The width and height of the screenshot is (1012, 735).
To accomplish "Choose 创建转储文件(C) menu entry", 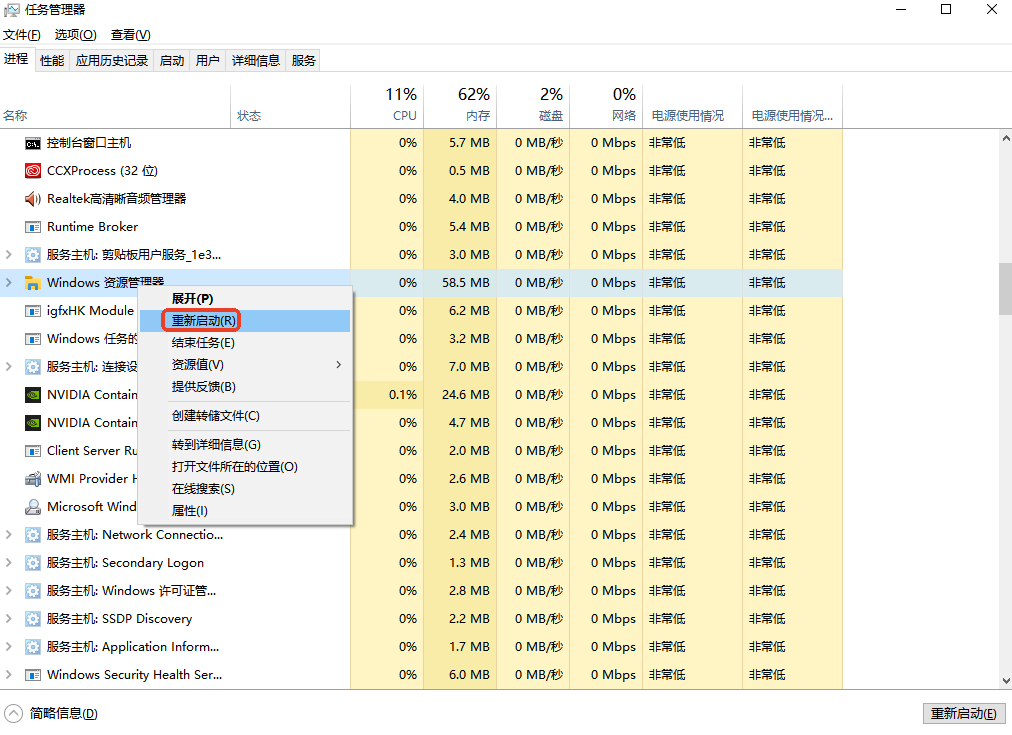I will [x=245, y=416].
